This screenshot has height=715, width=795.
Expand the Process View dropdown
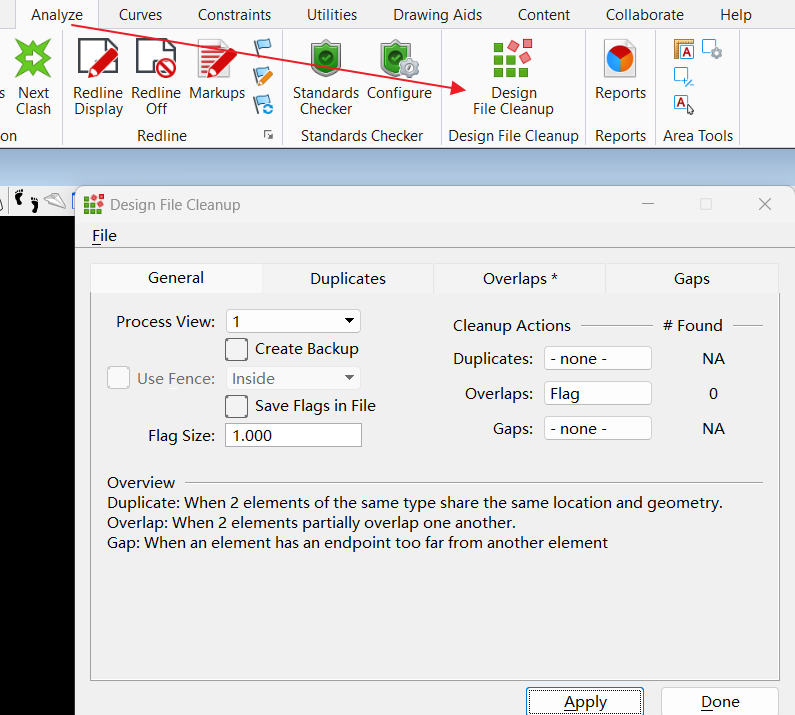(293, 321)
